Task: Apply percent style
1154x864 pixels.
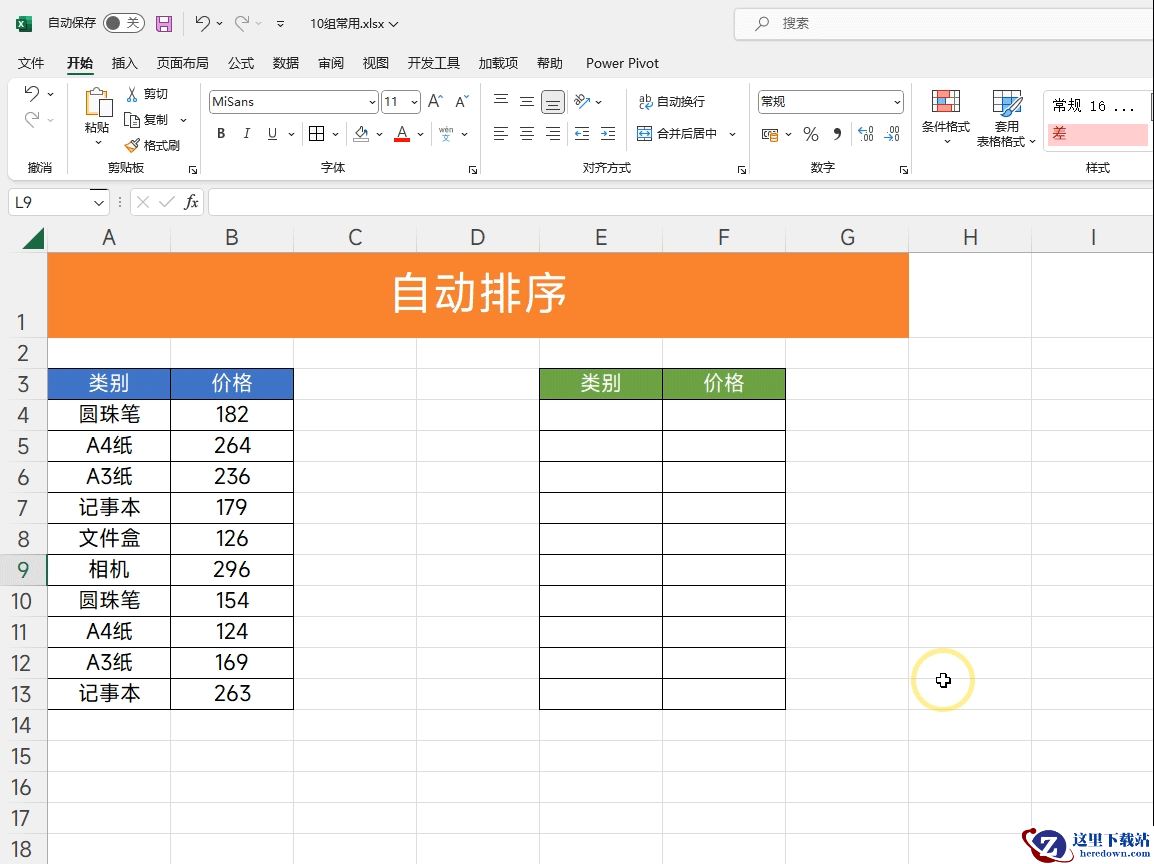Action: click(811, 134)
